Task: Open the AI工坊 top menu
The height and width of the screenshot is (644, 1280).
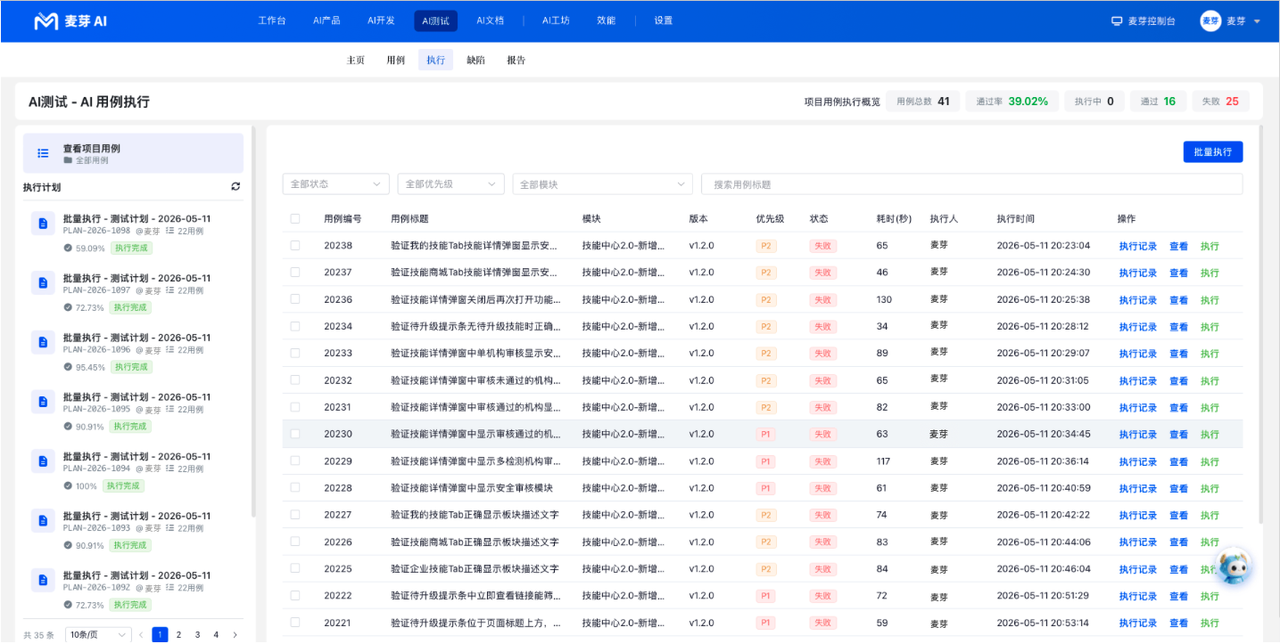Action: 556,21
